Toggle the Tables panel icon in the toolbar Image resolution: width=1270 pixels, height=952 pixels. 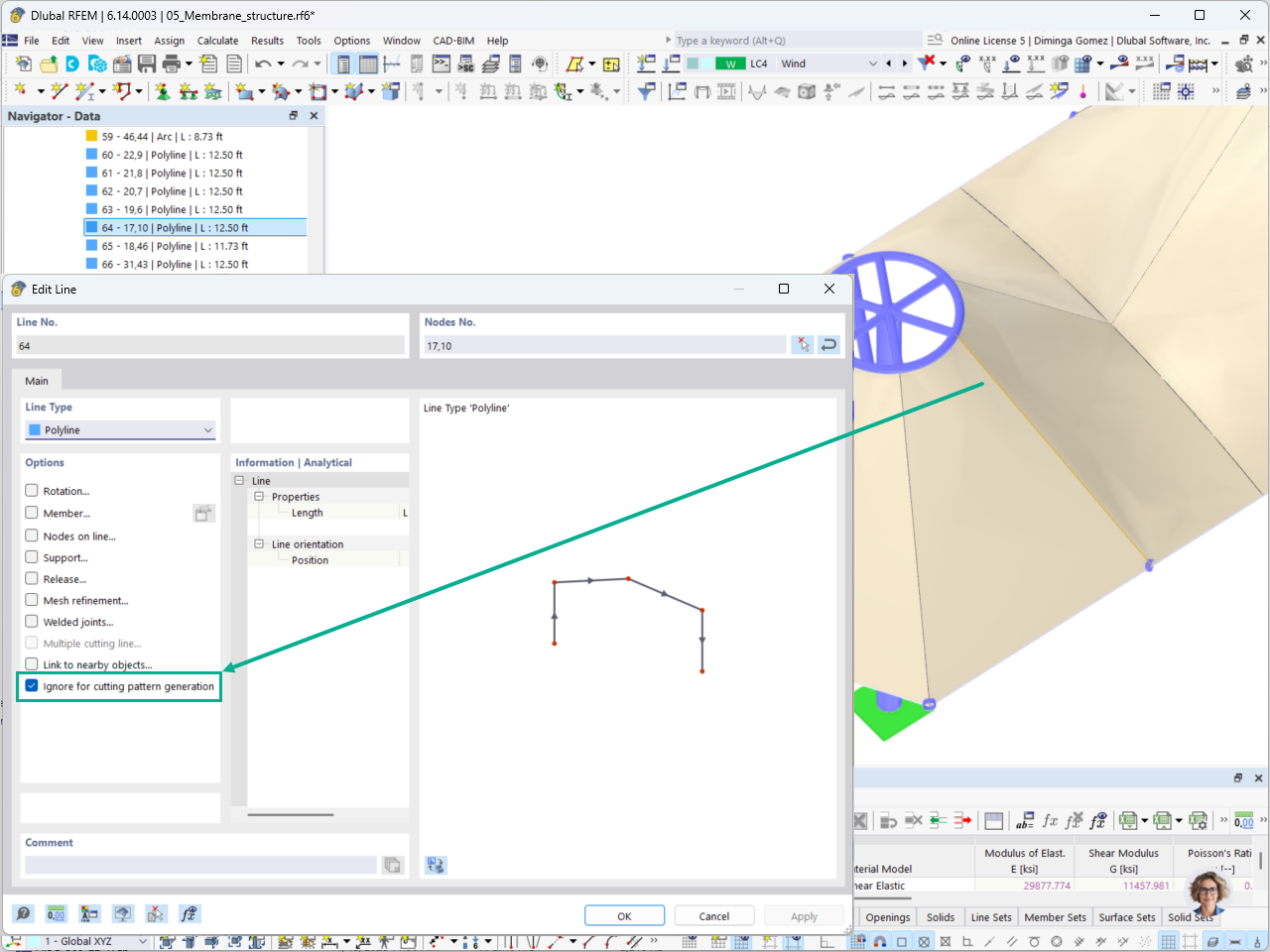click(368, 63)
